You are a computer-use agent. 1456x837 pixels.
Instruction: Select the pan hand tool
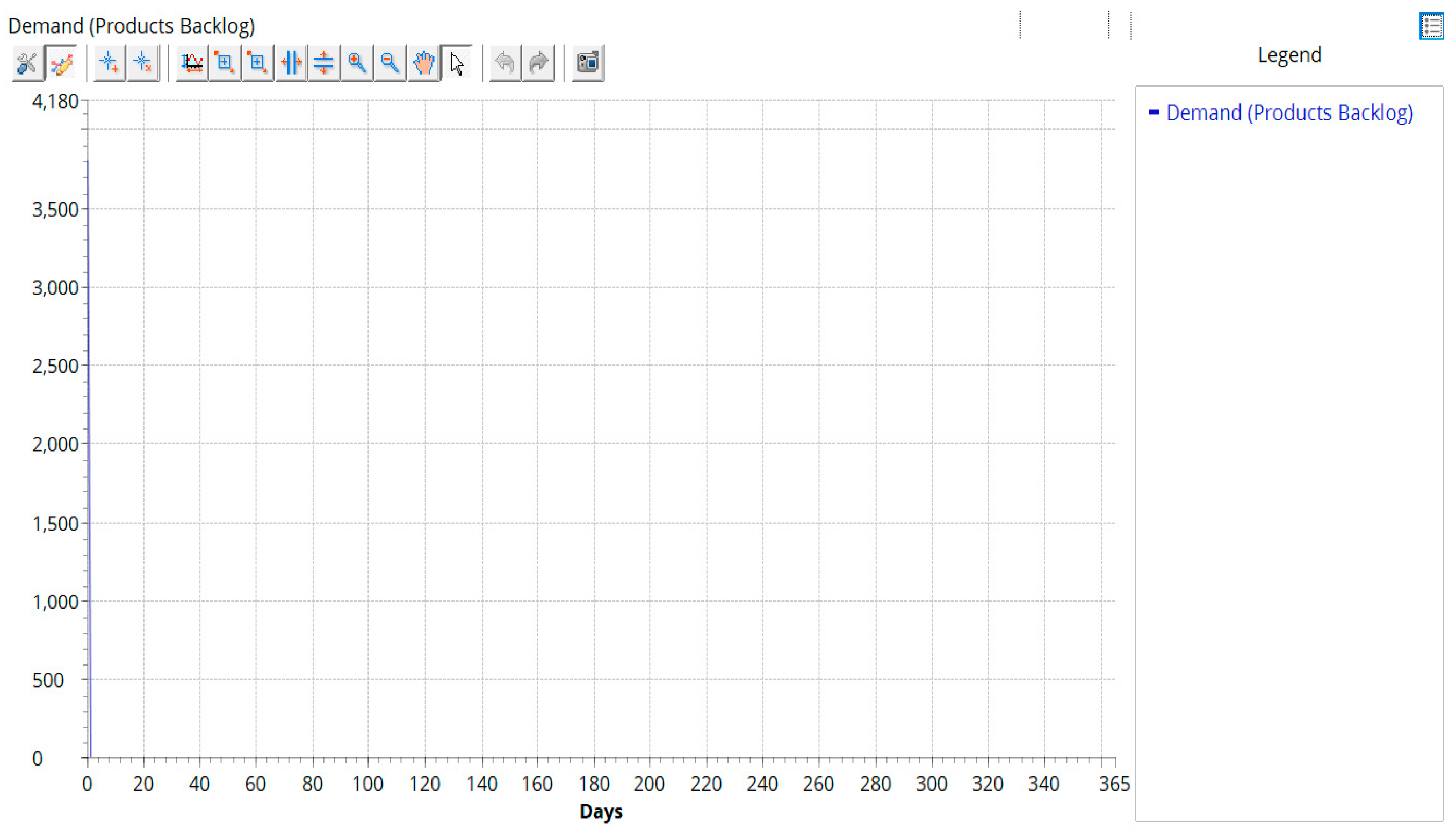424,63
